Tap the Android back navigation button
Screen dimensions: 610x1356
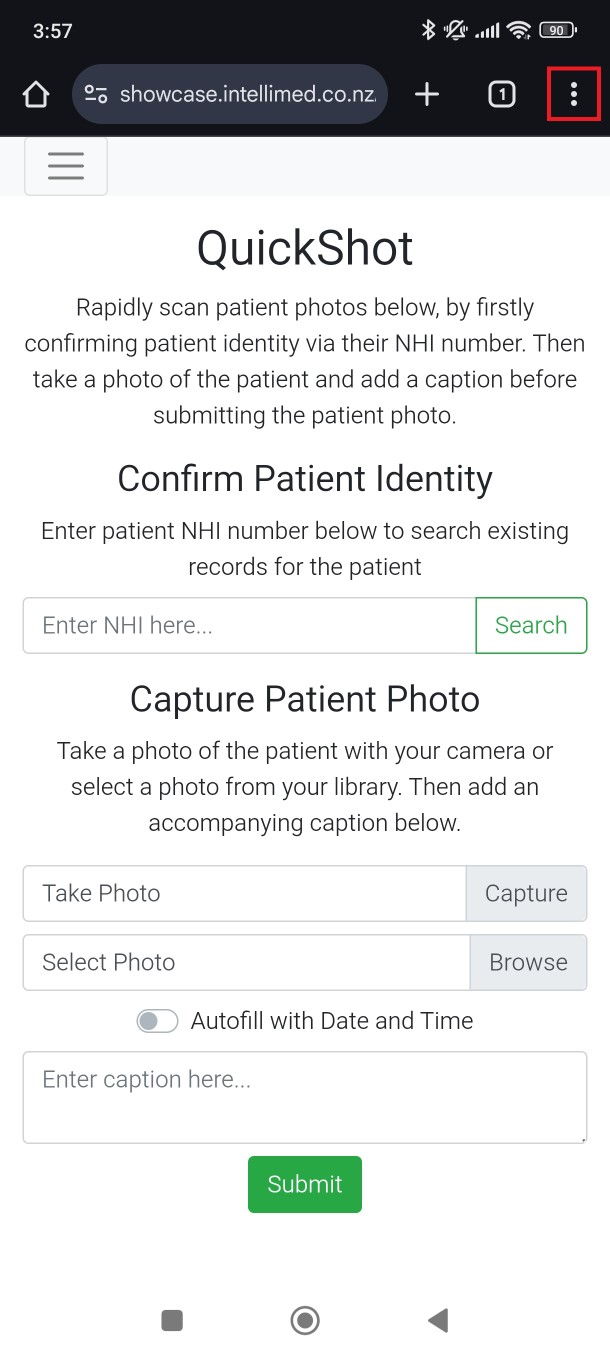click(x=437, y=1320)
